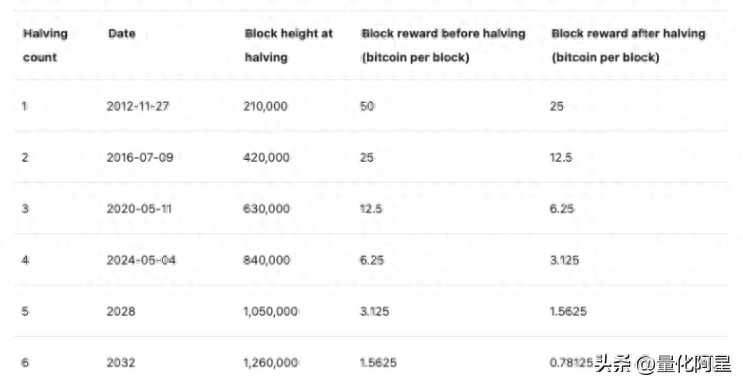Select the "Block height at halving" header

(x=289, y=46)
